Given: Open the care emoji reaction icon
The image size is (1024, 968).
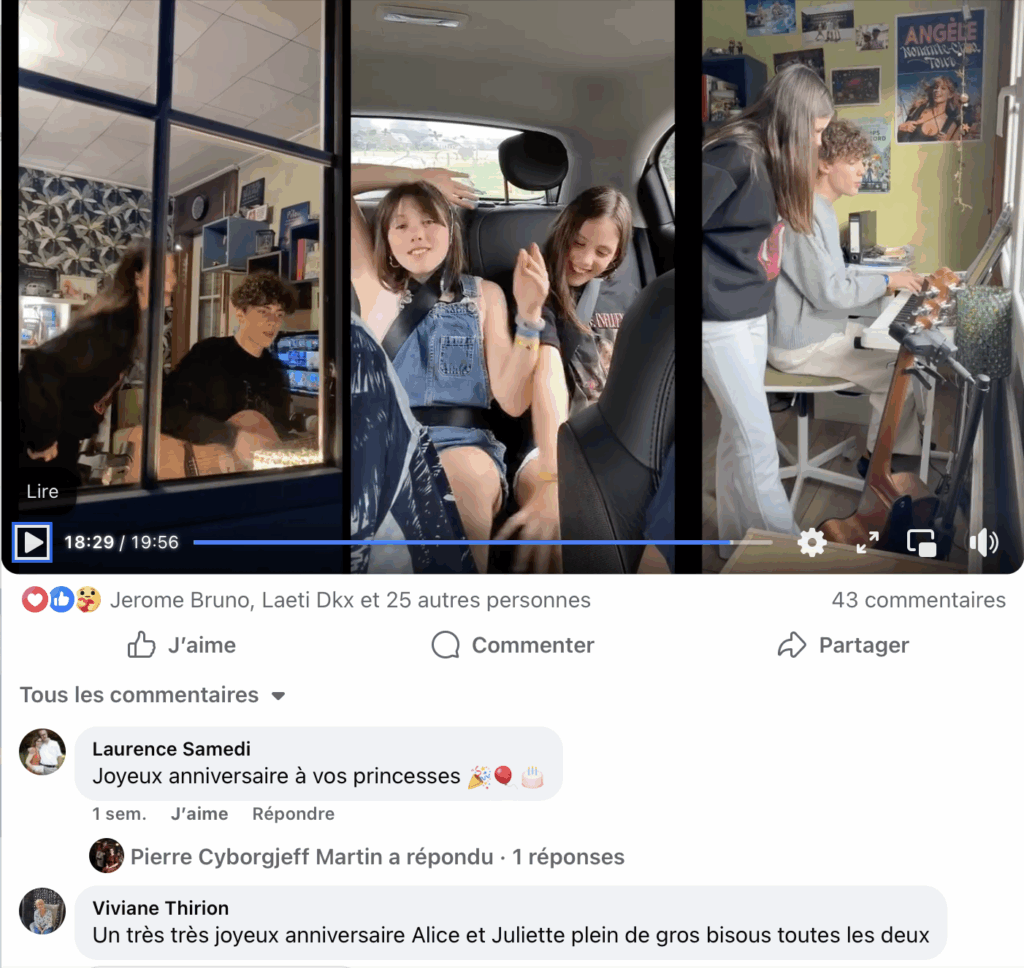Looking at the screenshot, I should pyautogui.click(x=88, y=600).
